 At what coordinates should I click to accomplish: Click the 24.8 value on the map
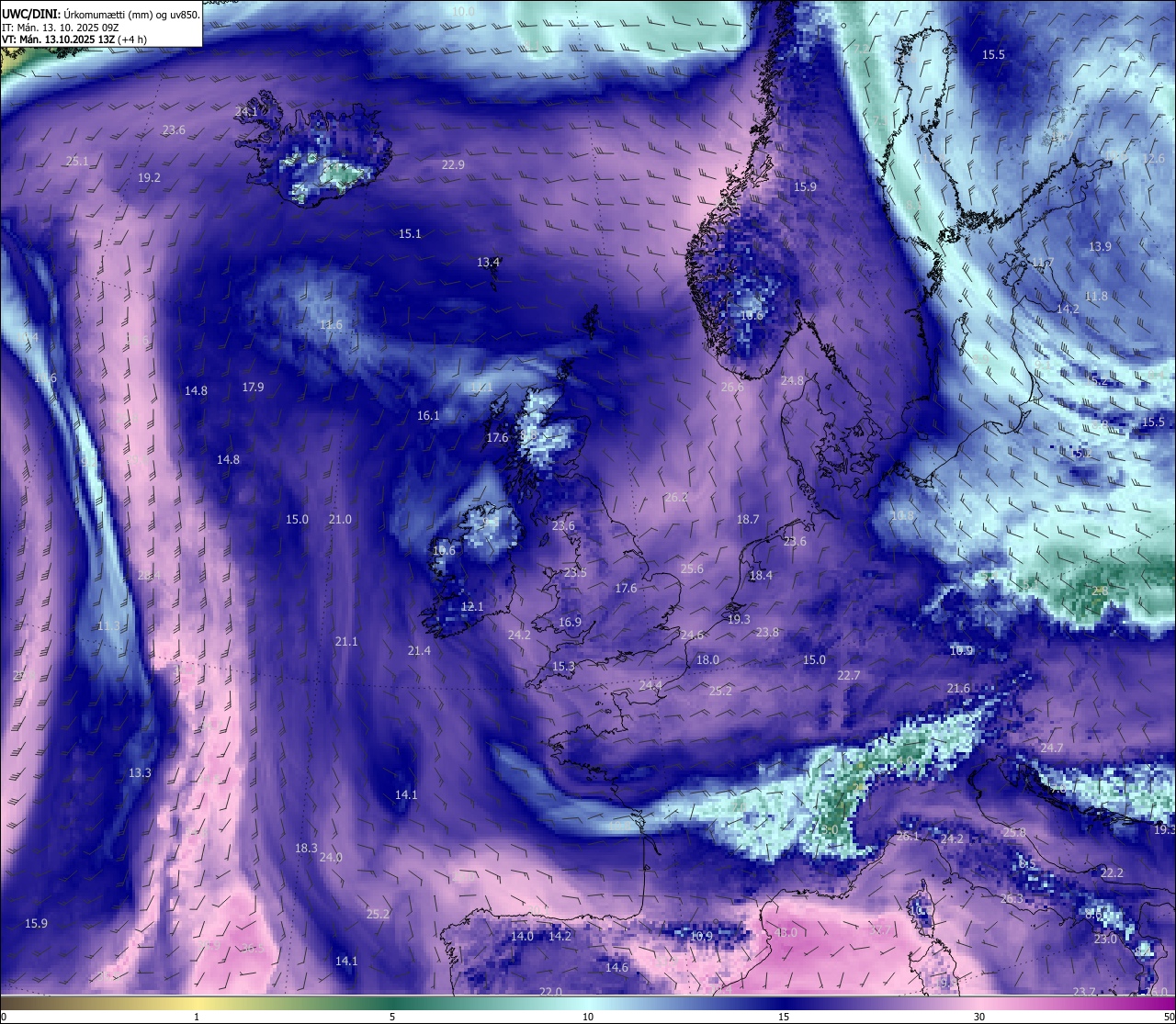pyautogui.click(x=792, y=381)
